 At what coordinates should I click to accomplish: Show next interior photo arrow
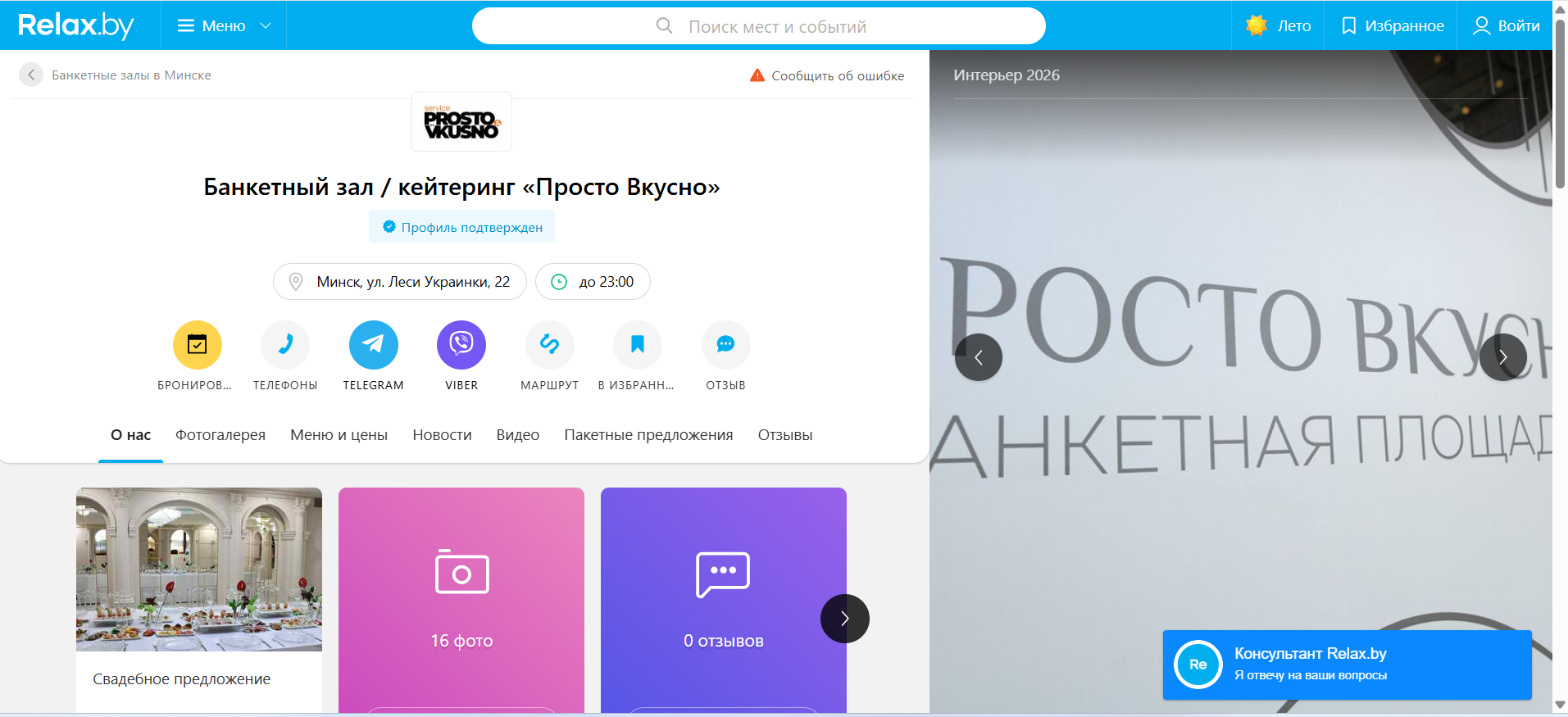click(1503, 357)
